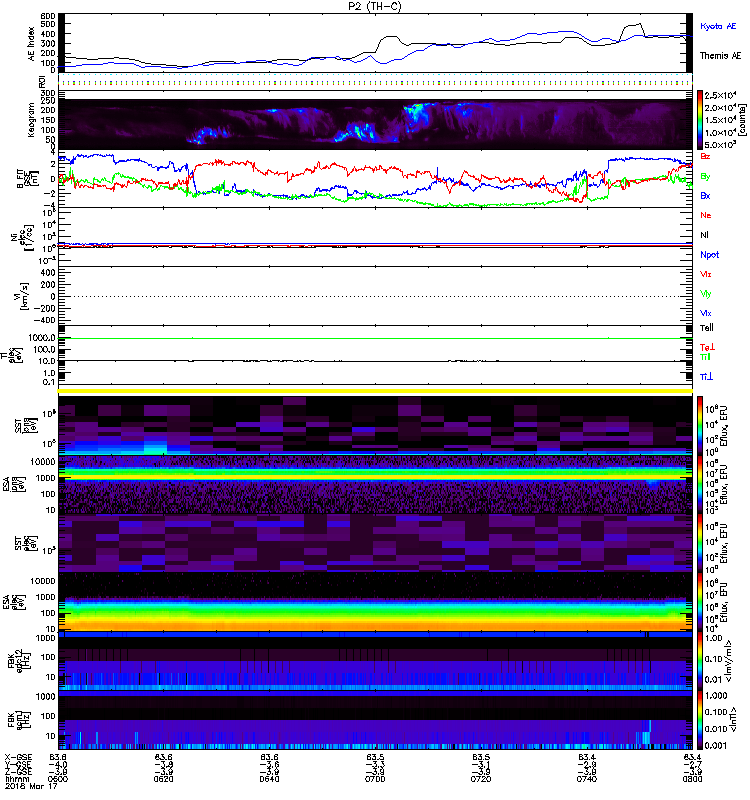Click the red 'Bz' legend entry

(706, 157)
